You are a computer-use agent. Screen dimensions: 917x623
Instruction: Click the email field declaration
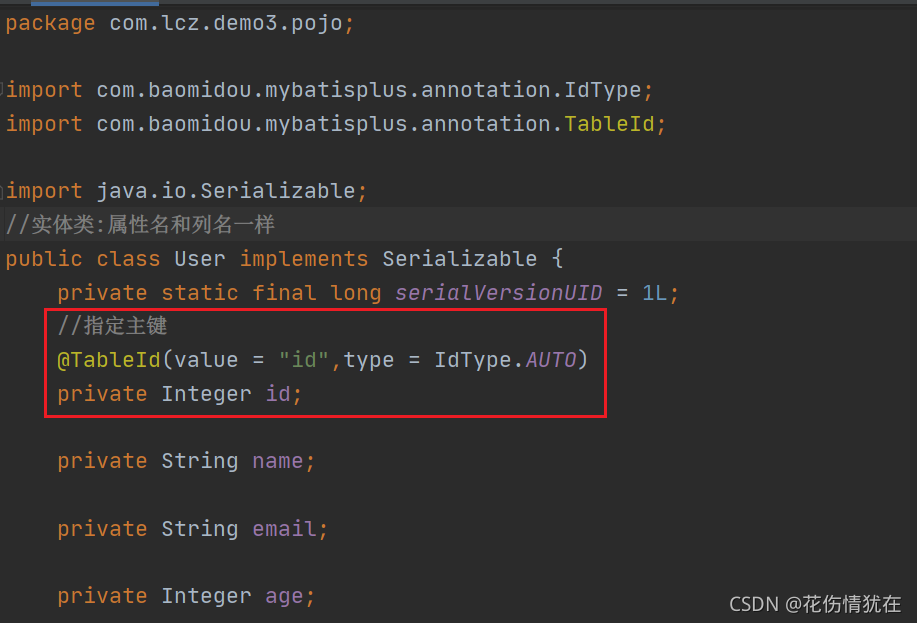click(x=192, y=529)
